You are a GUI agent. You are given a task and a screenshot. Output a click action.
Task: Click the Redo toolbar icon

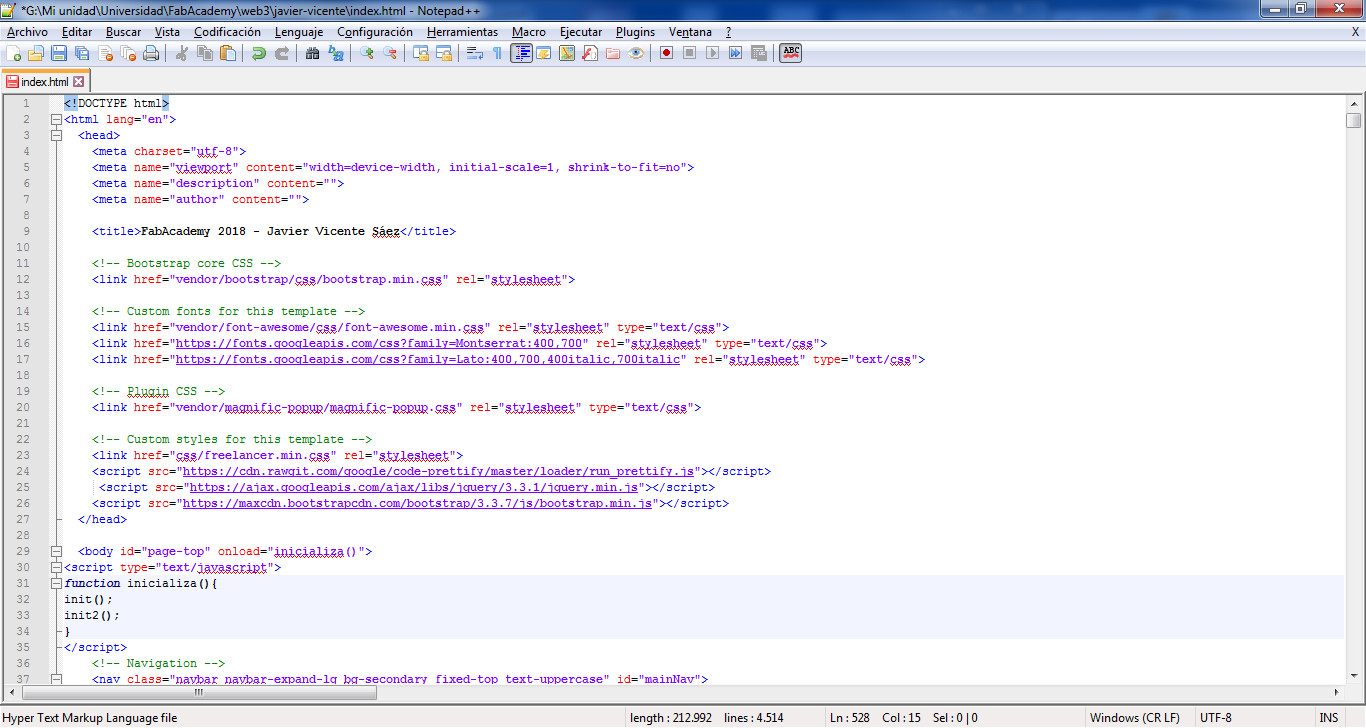click(282, 53)
